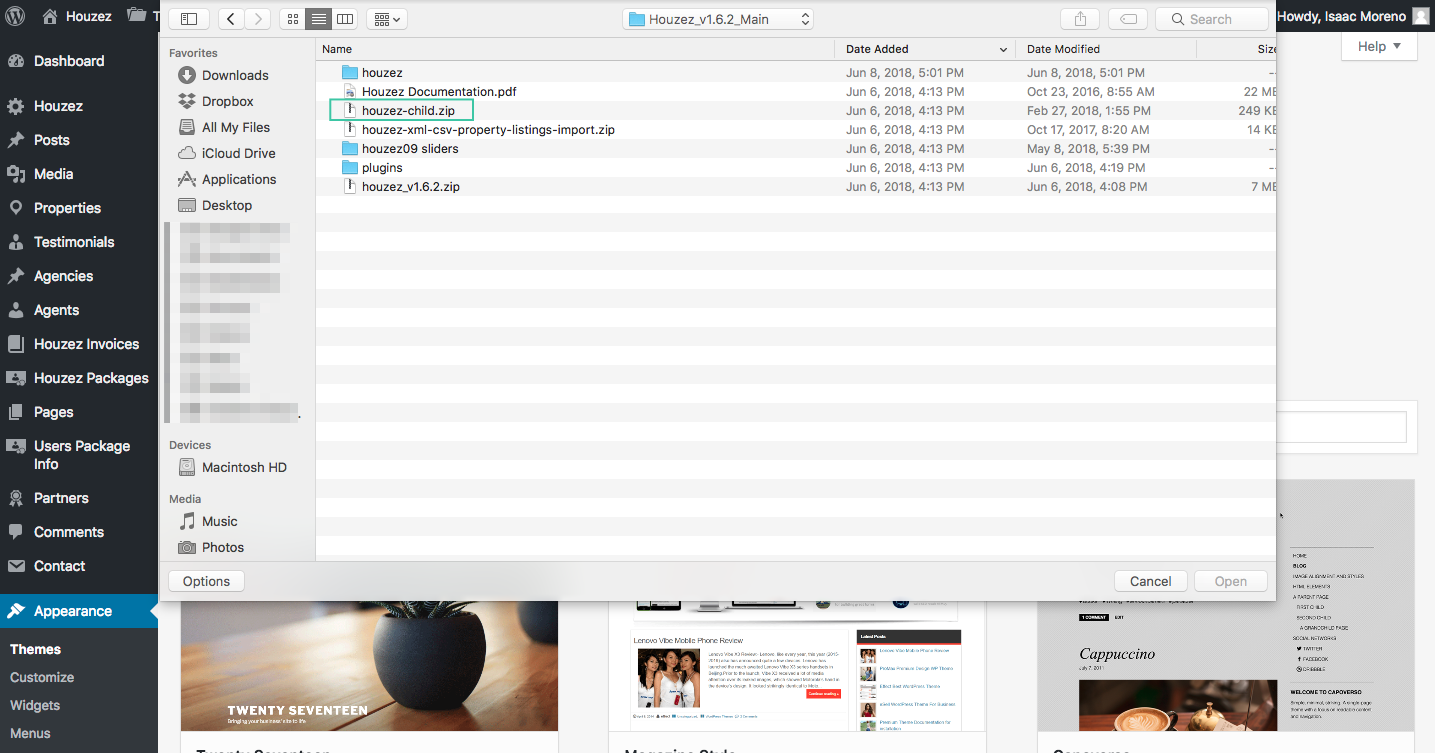The height and width of the screenshot is (753, 1435).
Task: Open Houzez Packages menu item
Action: pyautogui.click(x=79, y=378)
